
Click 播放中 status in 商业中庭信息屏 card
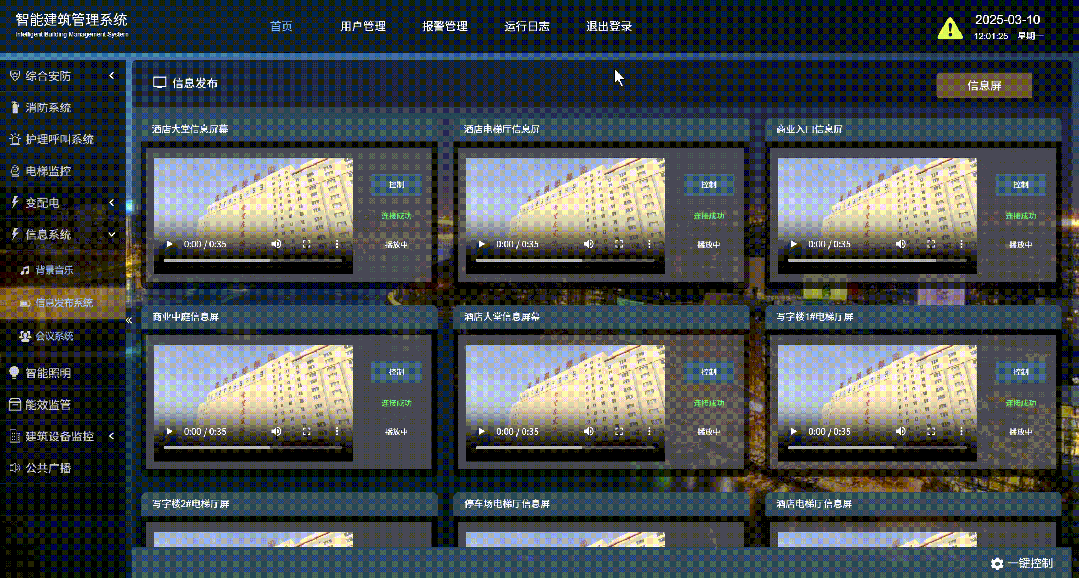pyautogui.click(x=396, y=432)
